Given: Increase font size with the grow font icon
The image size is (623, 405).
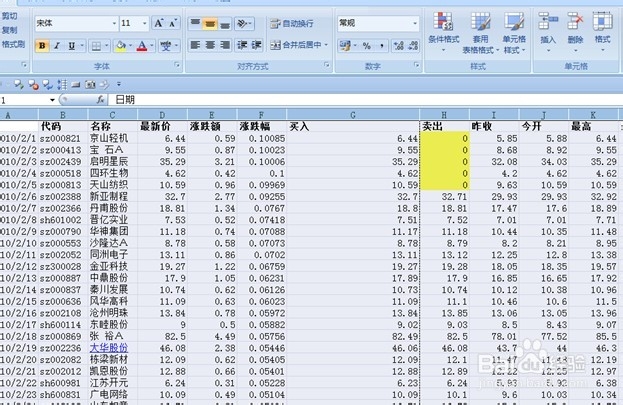Looking at the screenshot, I should pos(158,23).
